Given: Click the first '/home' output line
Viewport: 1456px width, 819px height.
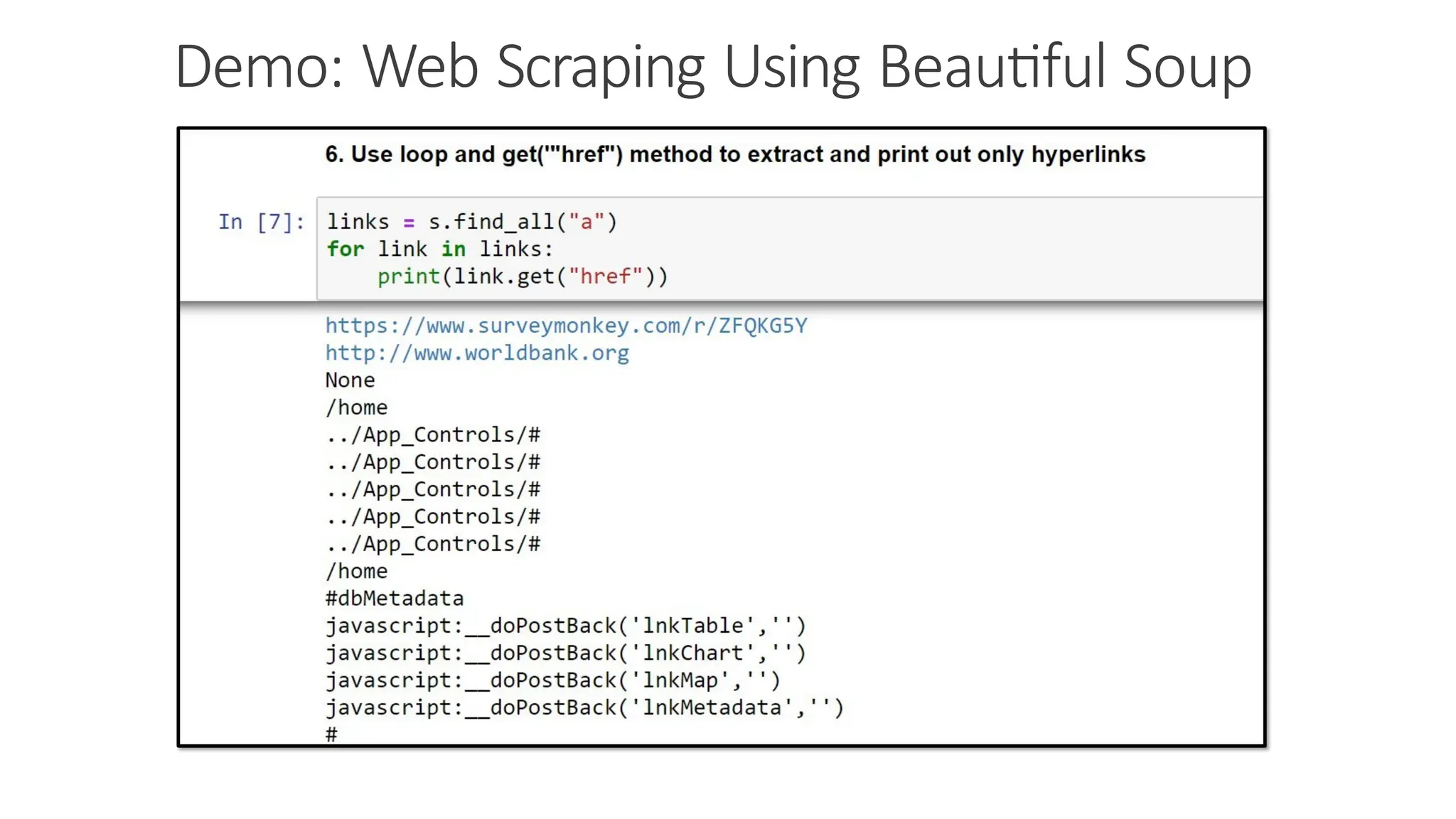Looking at the screenshot, I should click(356, 407).
